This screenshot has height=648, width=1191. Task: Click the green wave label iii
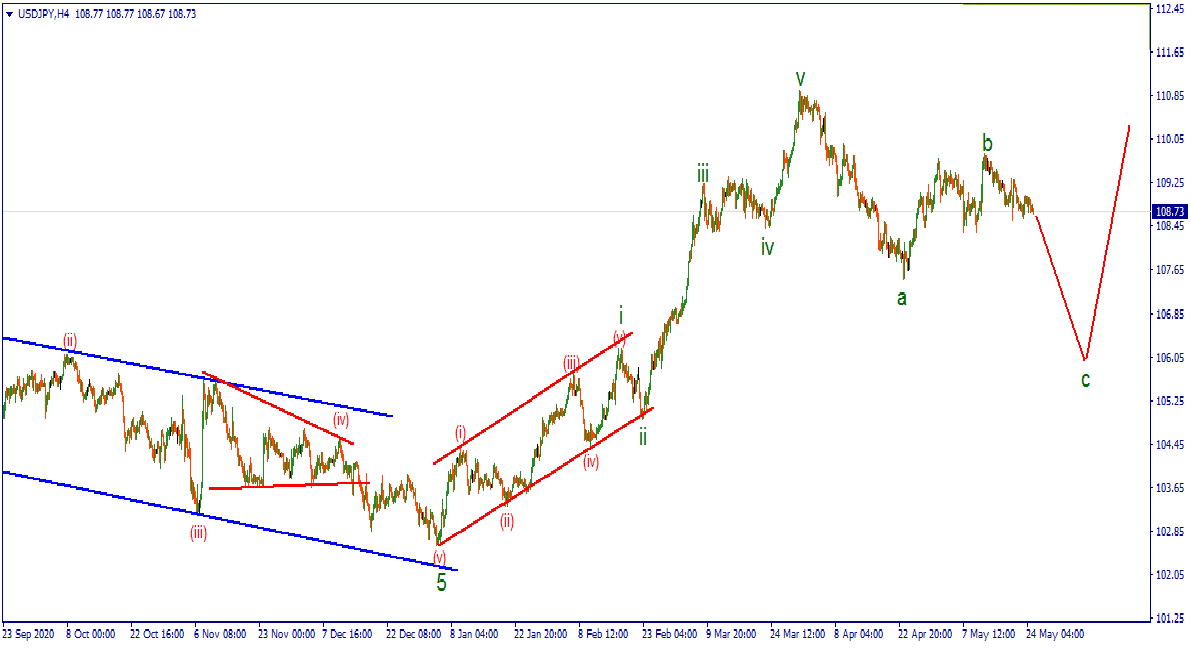703,175
